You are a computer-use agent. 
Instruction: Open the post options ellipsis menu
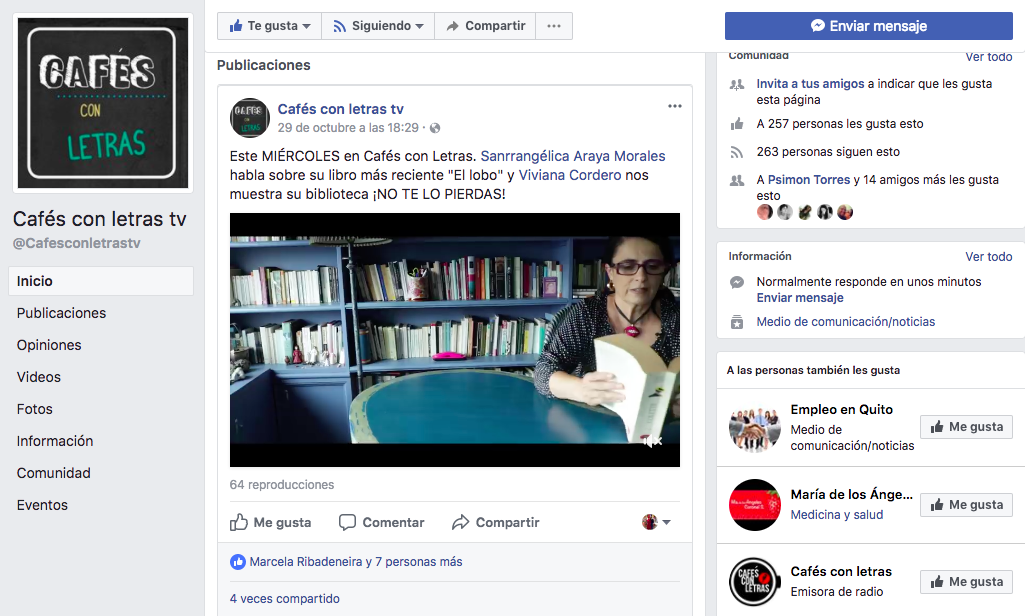tap(675, 106)
